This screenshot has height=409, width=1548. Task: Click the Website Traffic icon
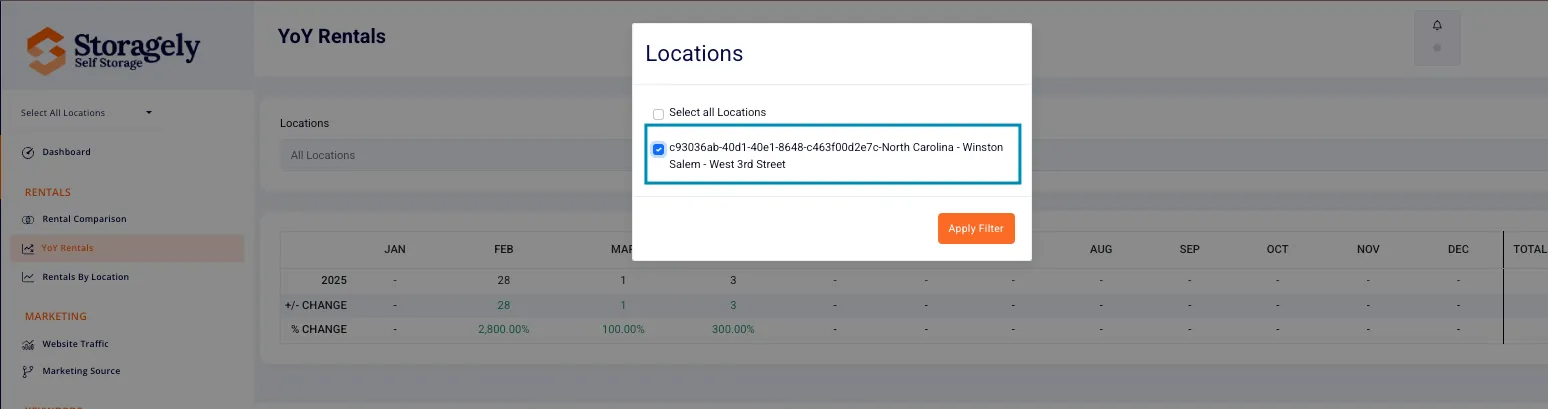(x=28, y=344)
